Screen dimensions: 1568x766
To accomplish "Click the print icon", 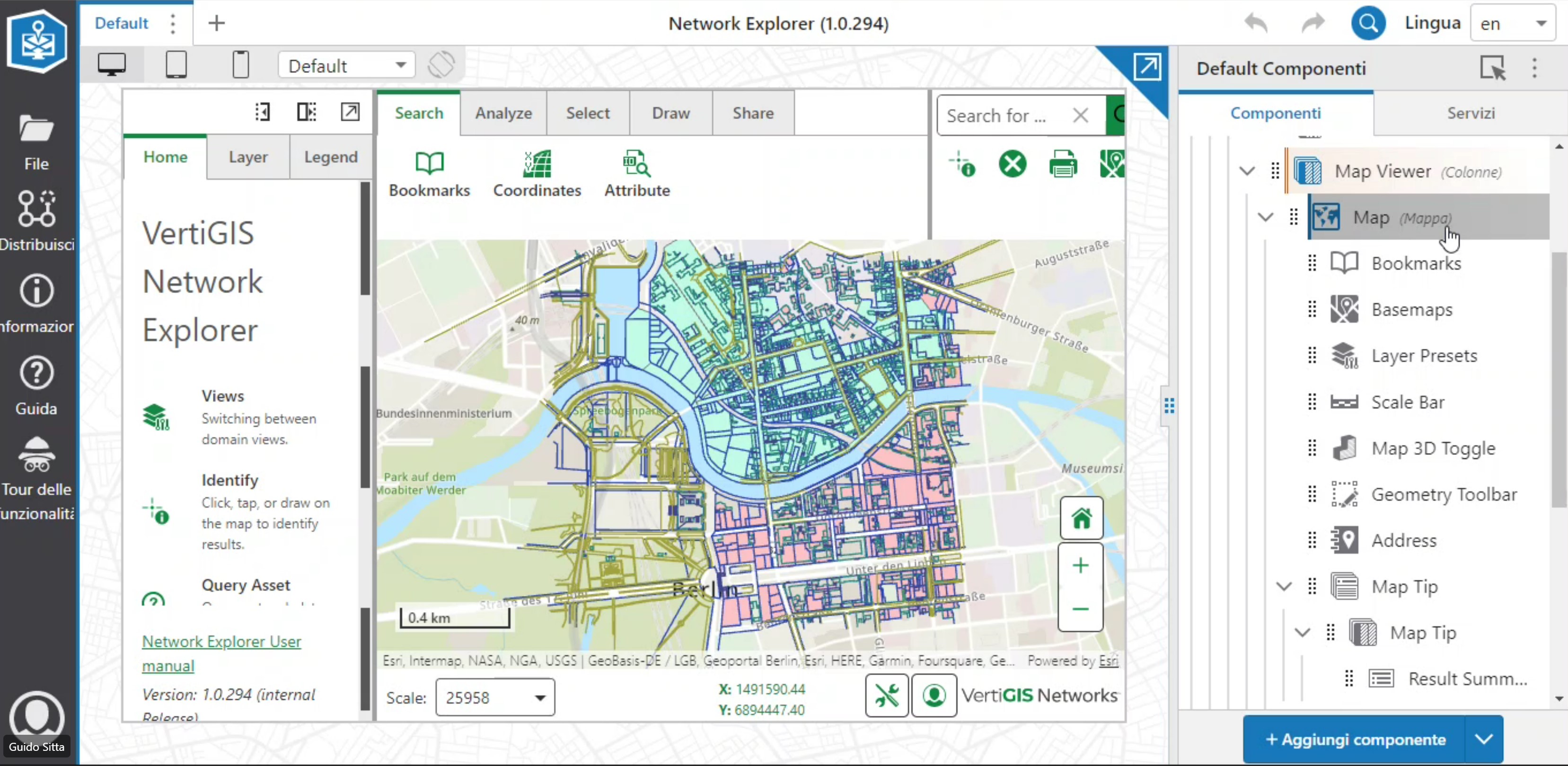I will click(x=1063, y=164).
